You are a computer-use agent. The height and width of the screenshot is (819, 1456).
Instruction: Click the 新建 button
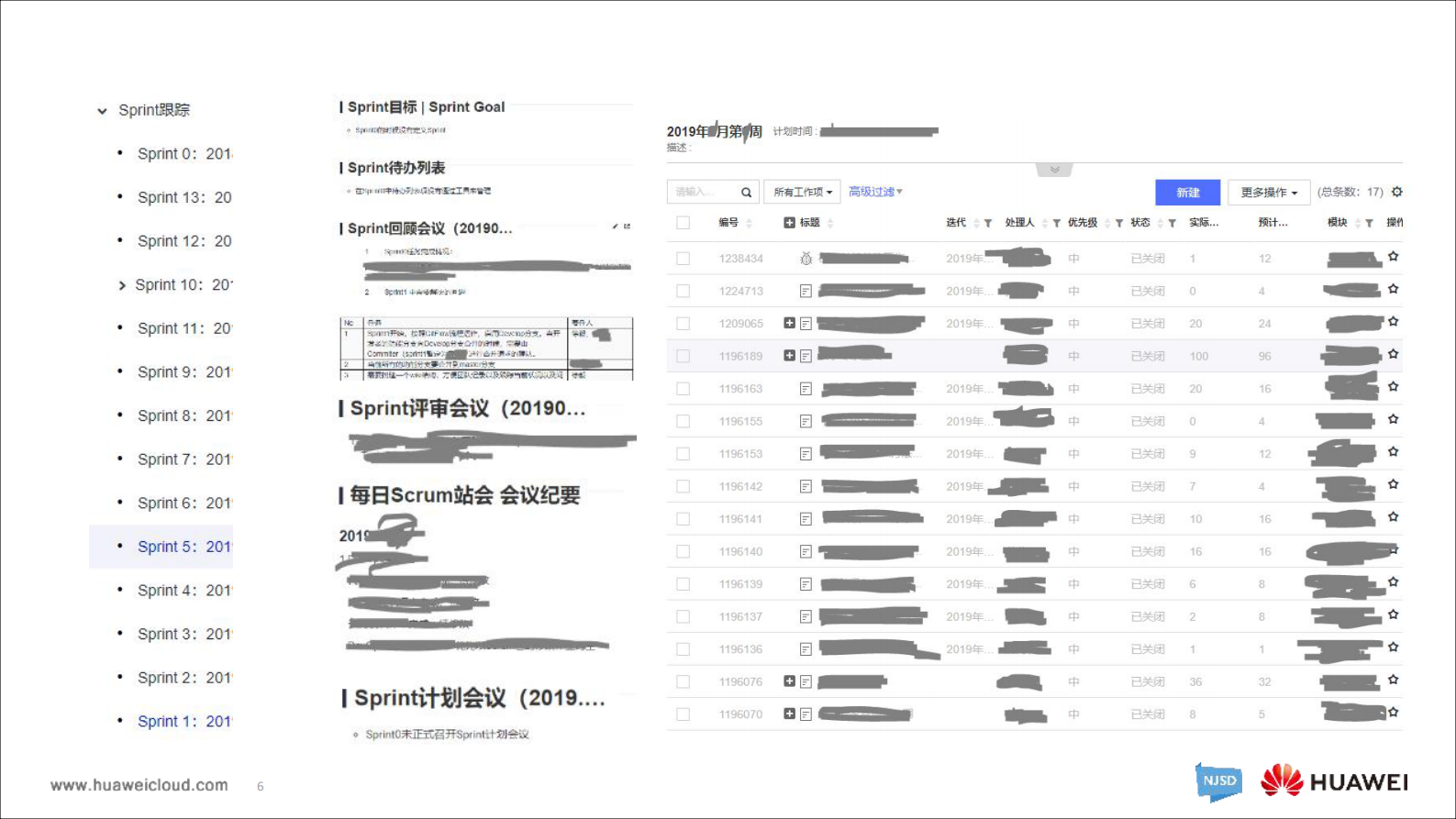pyautogui.click(x=1187, y=193)
